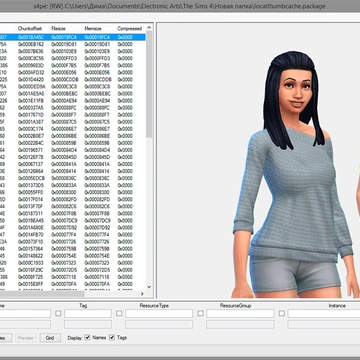Select the row with filesize 0x000070FA

tap(73, 284)
